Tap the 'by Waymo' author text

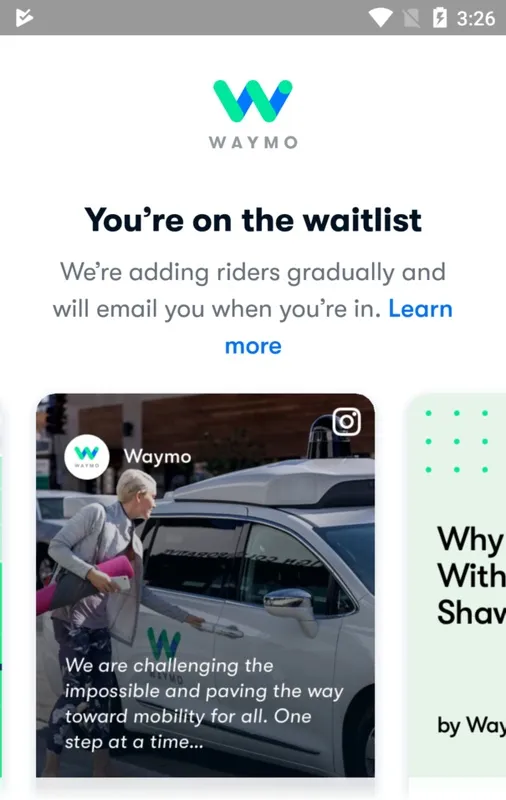click(471, 725)
